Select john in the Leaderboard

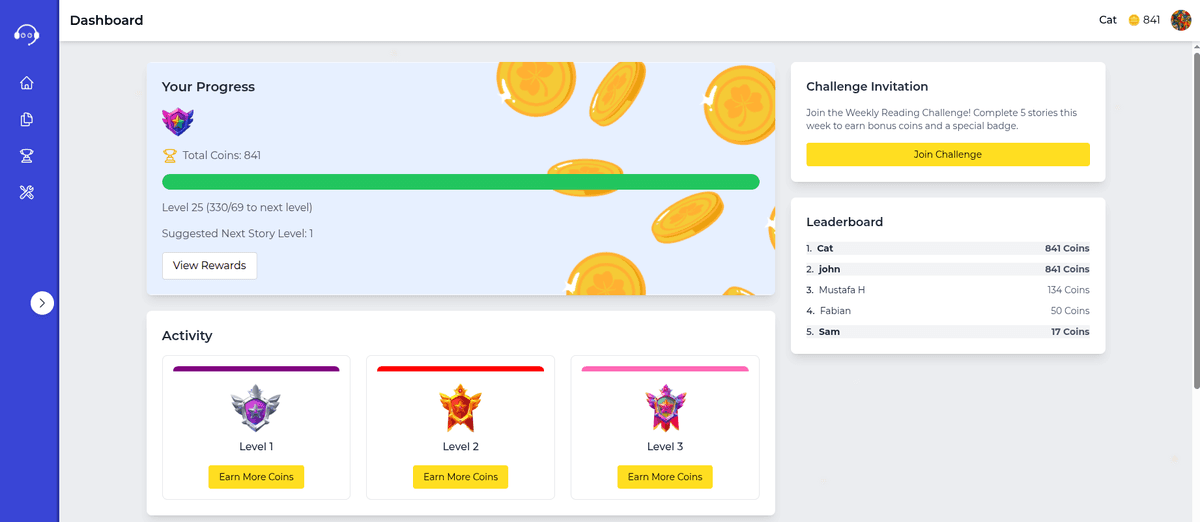[x=829, y=269]
